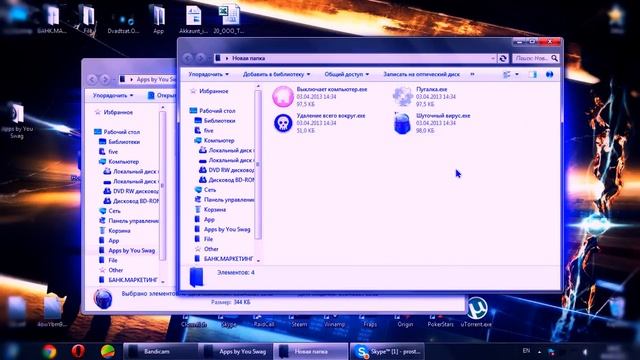Click the breadcrumb arrow before Новая папка

pyautogui.click(x=227, y=58)
